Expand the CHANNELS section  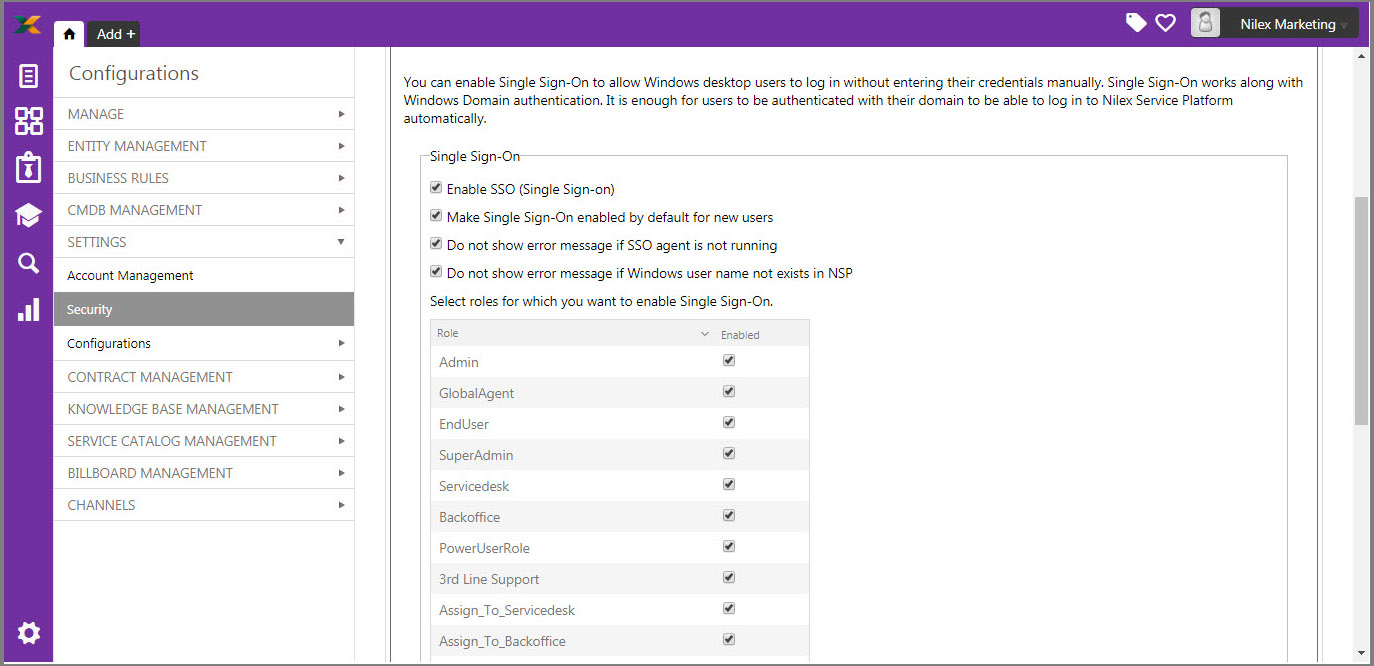click(x=204, y=505)
